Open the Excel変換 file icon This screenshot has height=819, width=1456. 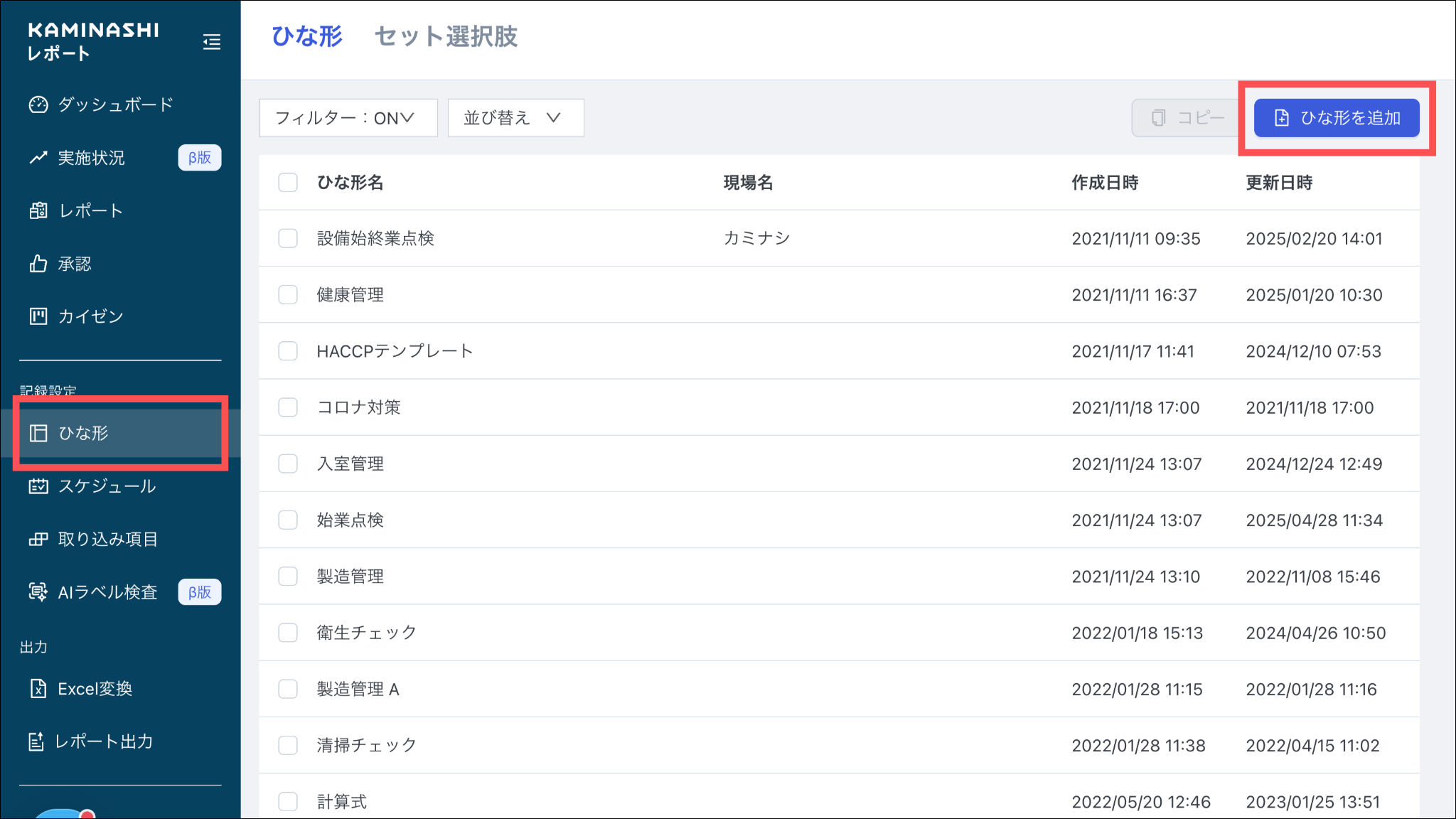pyautogui.click(x=38, y=688)
